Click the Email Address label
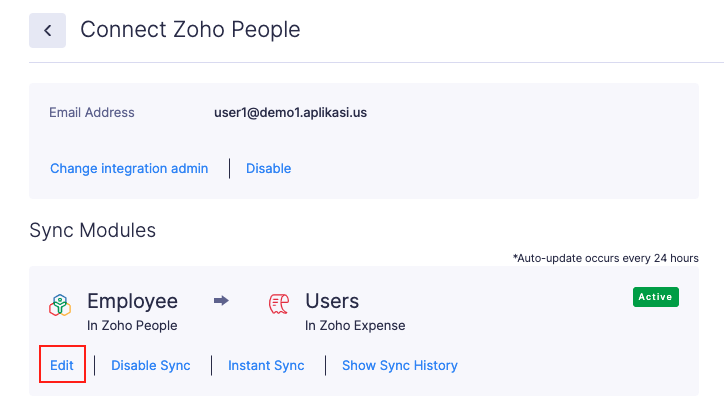Viewport: 724px width, 406px height. [x=92, y=113]
